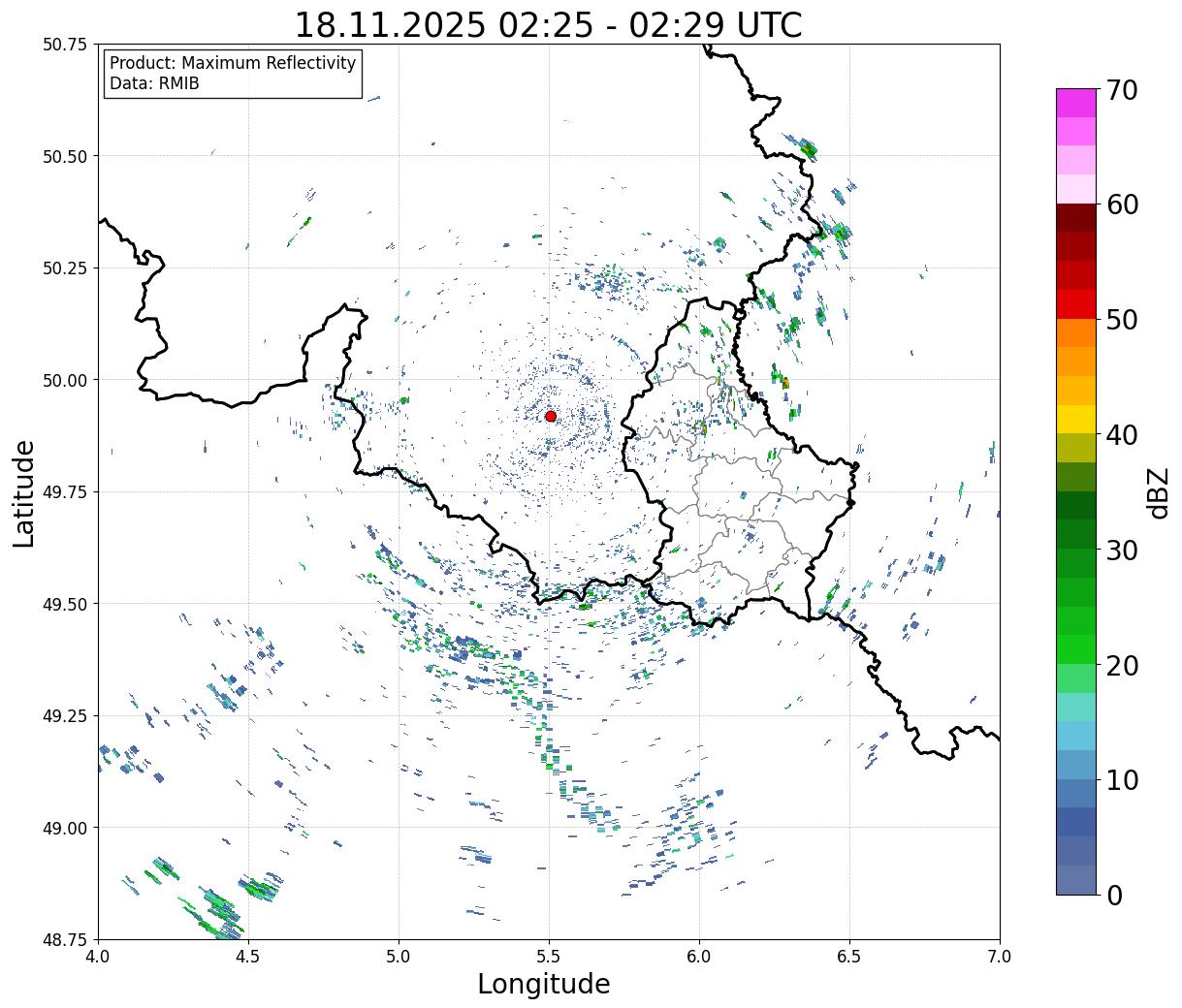This screenshot has width=1182, height=1008.
Task: Click the colorbar tick label 0
Action: 1114,895
